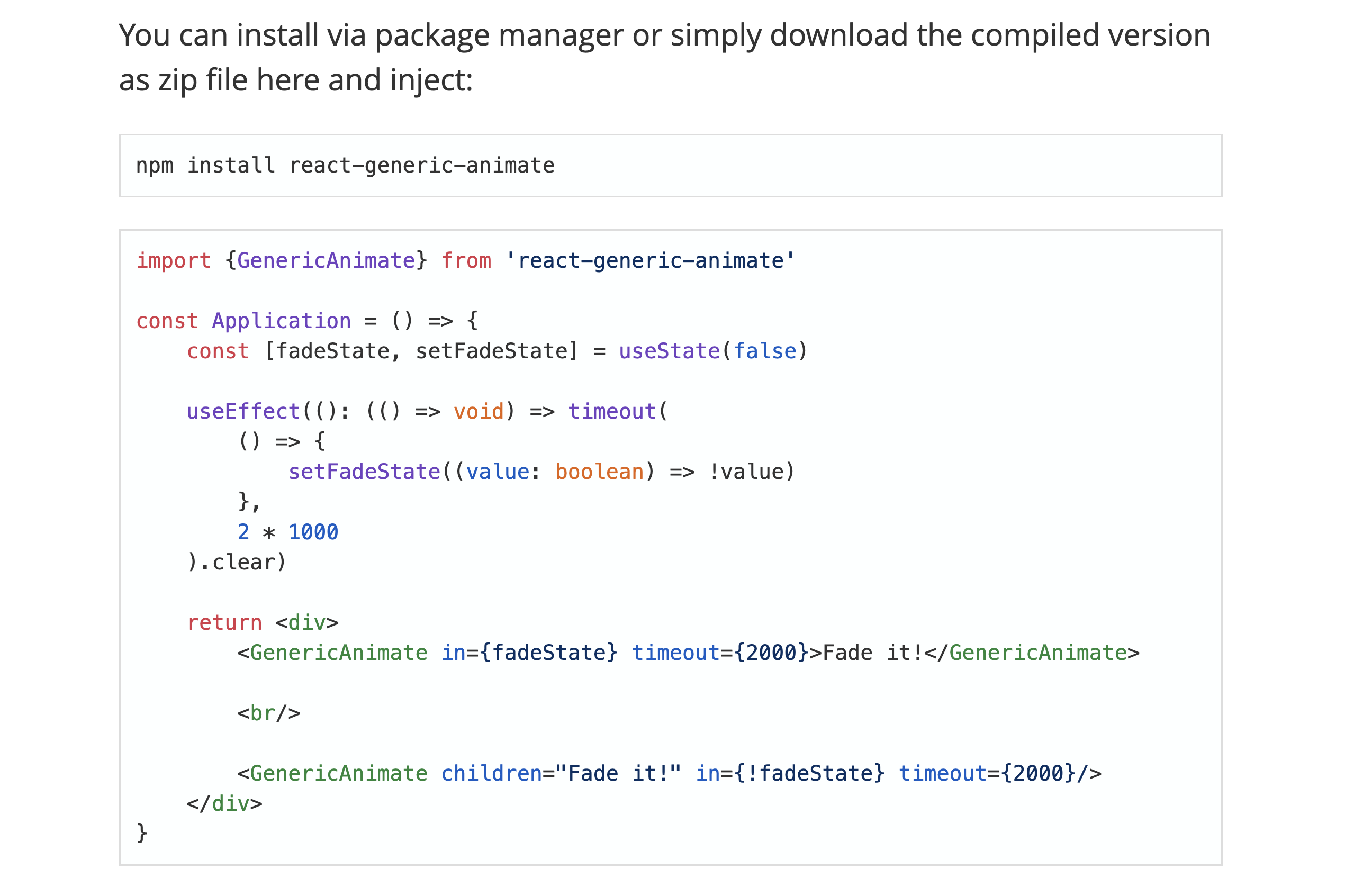Click the "boolean" type annotation
Image resolution: width=1372 pixels, height=887 pixels.
[x=599, y=472]
